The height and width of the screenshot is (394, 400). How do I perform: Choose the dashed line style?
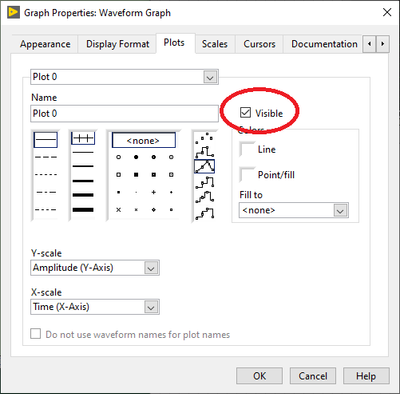tap(46, 157)
